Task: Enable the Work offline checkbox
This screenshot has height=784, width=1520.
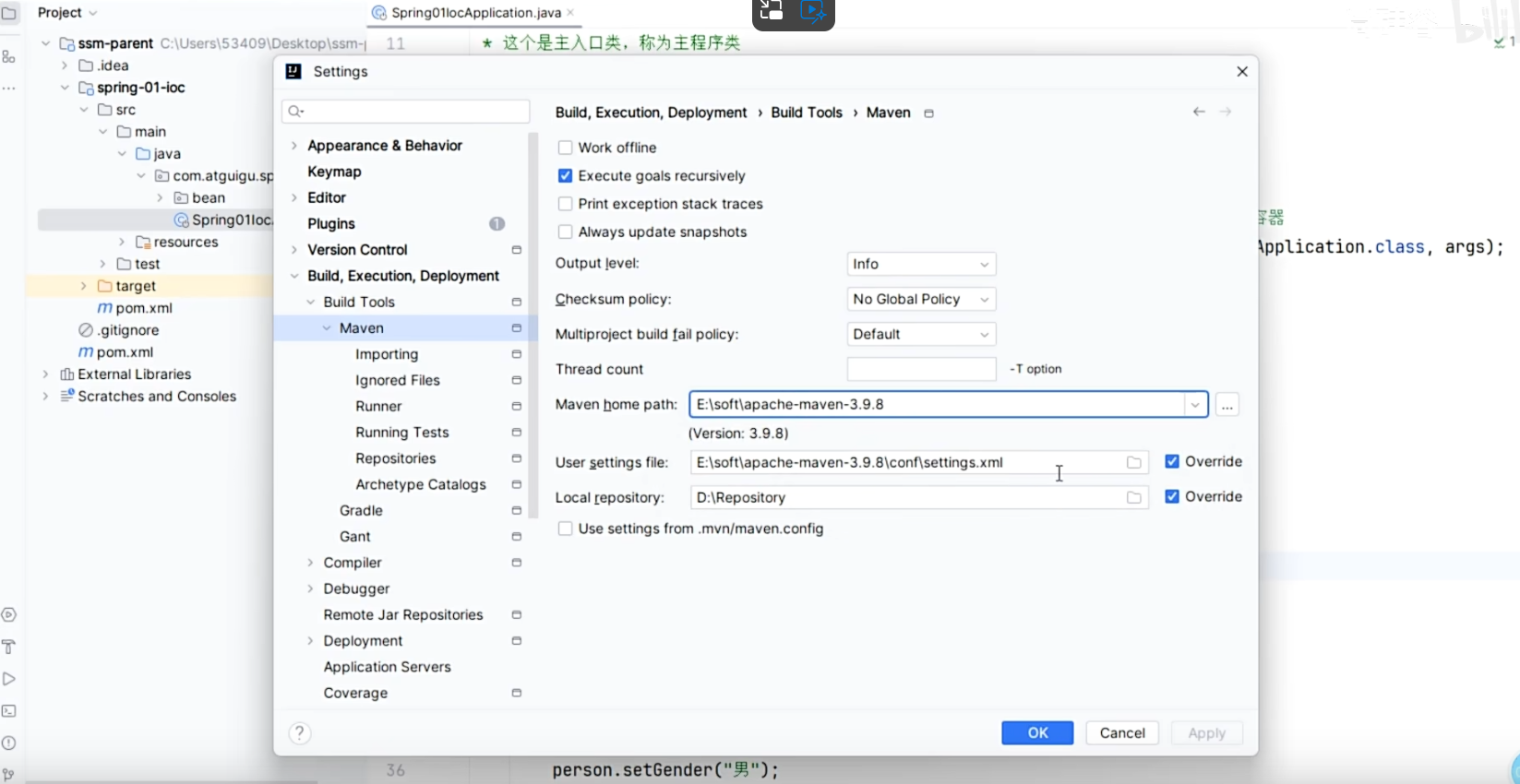Action: point(566,148)
